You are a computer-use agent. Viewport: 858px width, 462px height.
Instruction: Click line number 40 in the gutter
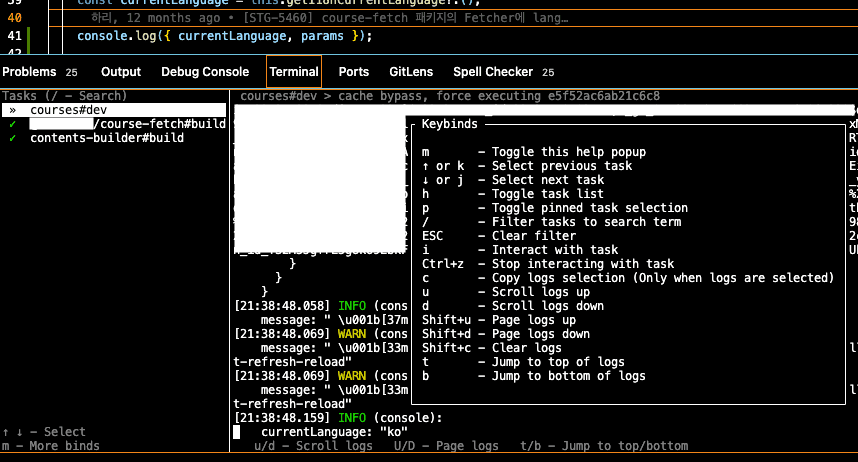(x=15, y=18)
